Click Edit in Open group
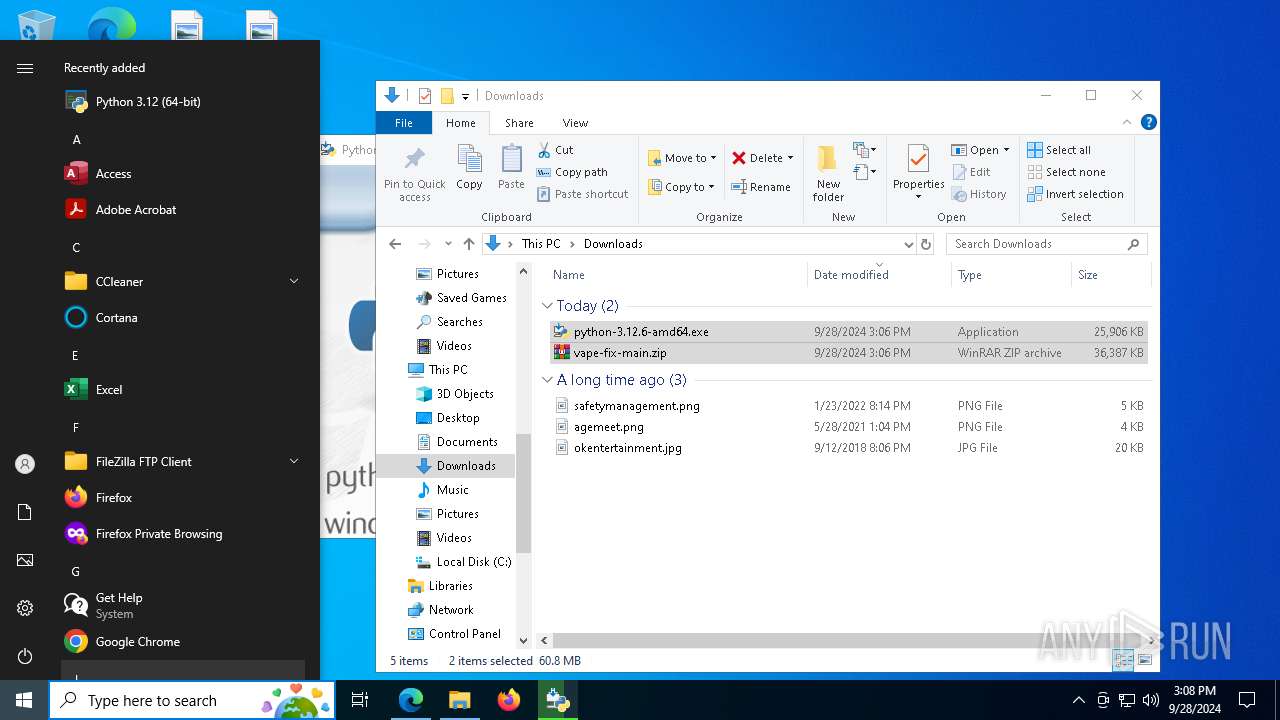The height and width of the screenshot is (720, 1280). (970, 172)
